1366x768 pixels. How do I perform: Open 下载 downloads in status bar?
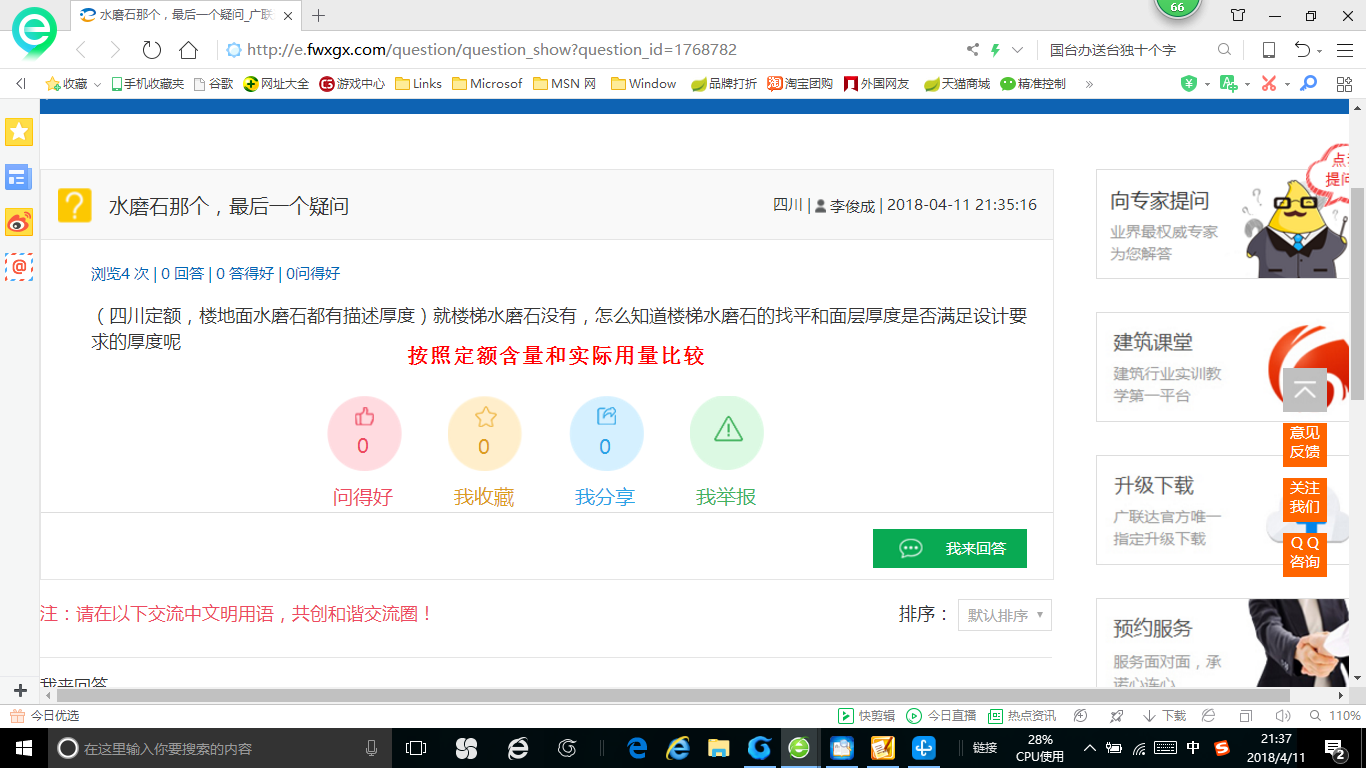click(1164, 716)
